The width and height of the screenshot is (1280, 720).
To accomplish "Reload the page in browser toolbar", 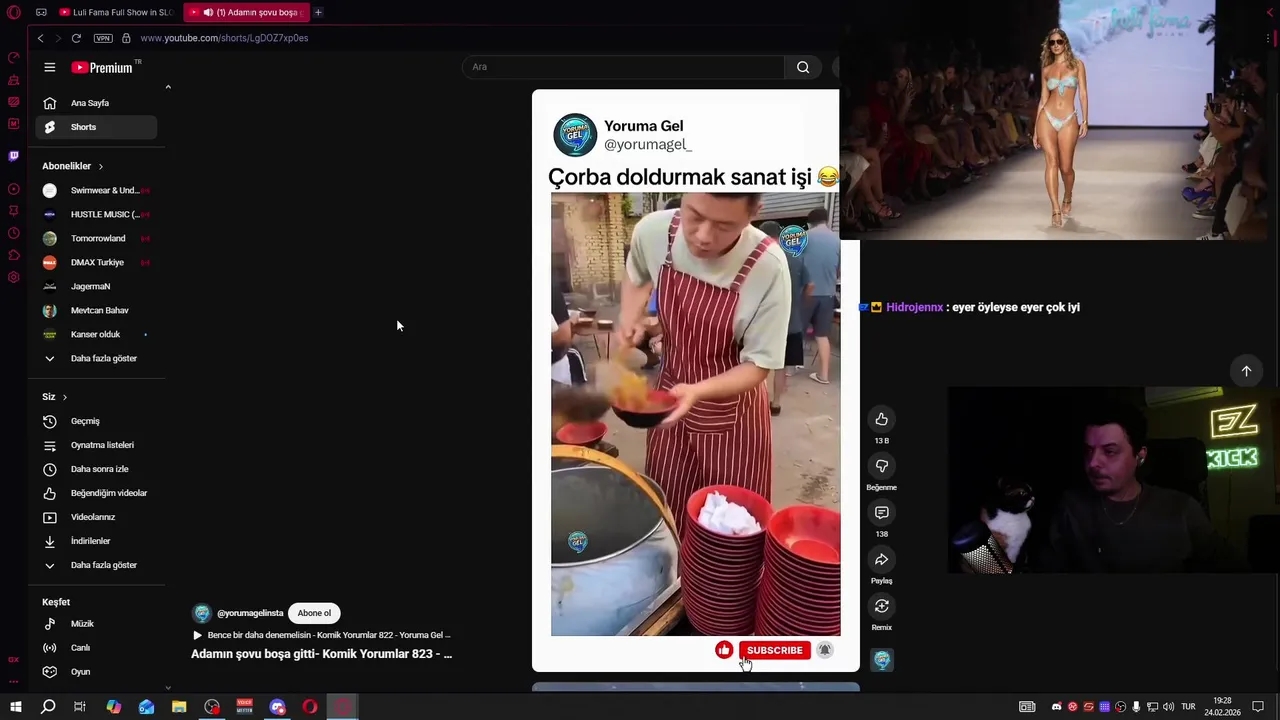I will pyautogui.click(x=76, y=38).
